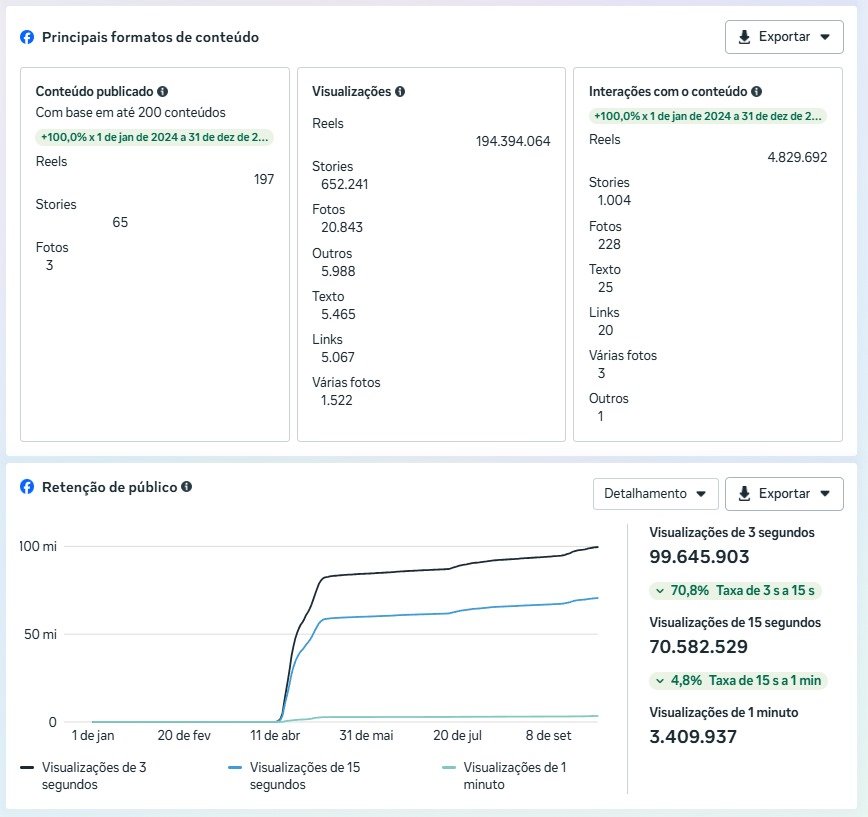The width and height of the screenshot is (868, 817).
Task: Expand the top Exportar dropdown arrow
Action: (x=824, y=37)
